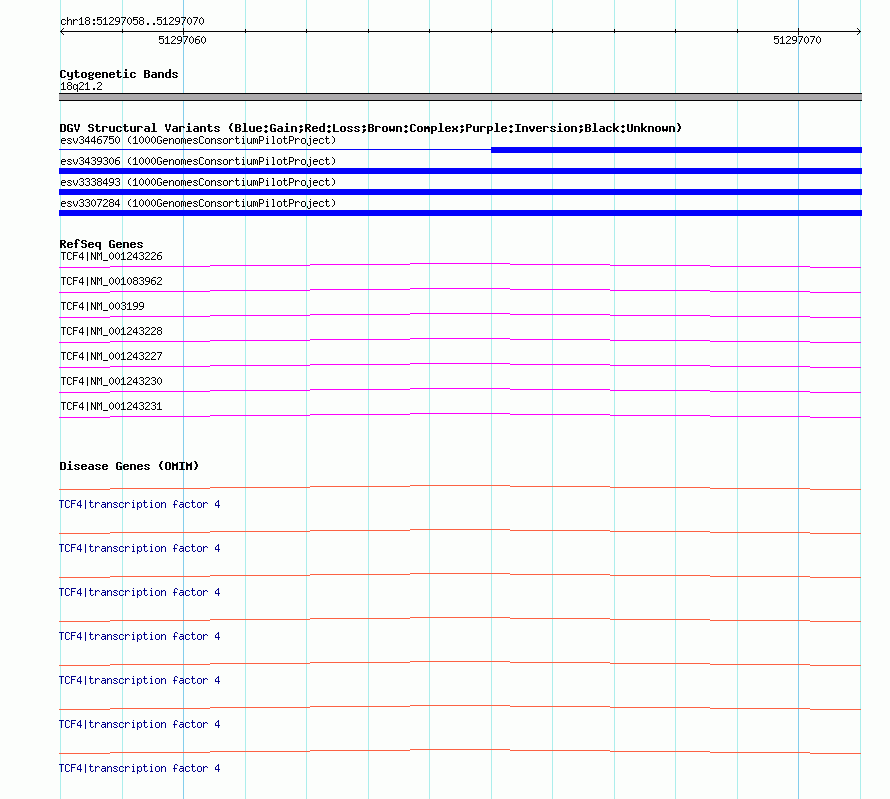The width and height of the screenshot is (890, 799).
Task: Select the DGV Structural Variants track heading
Action: tap(371, 128)
